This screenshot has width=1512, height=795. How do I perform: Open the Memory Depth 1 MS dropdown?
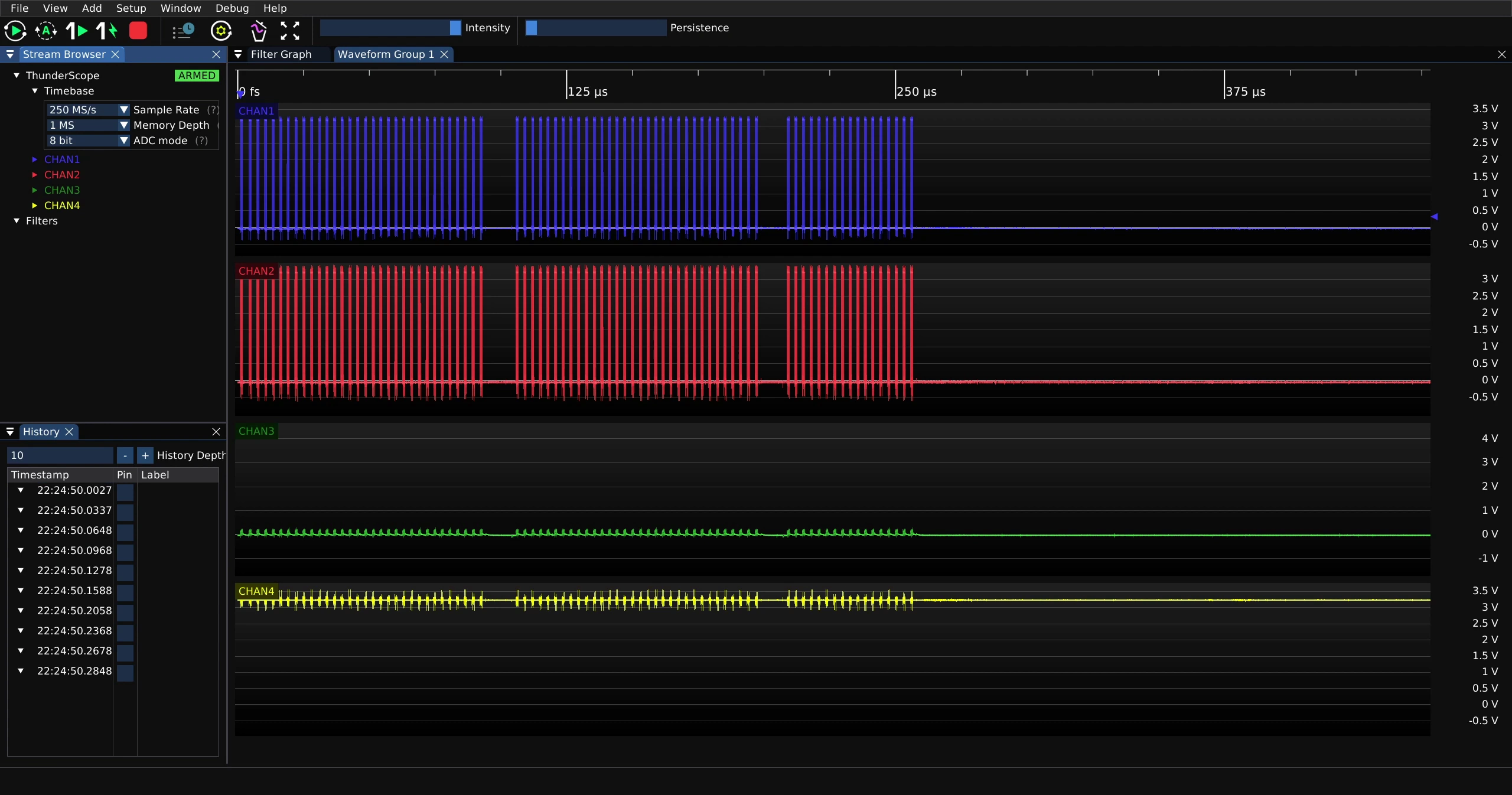point(88,125)
